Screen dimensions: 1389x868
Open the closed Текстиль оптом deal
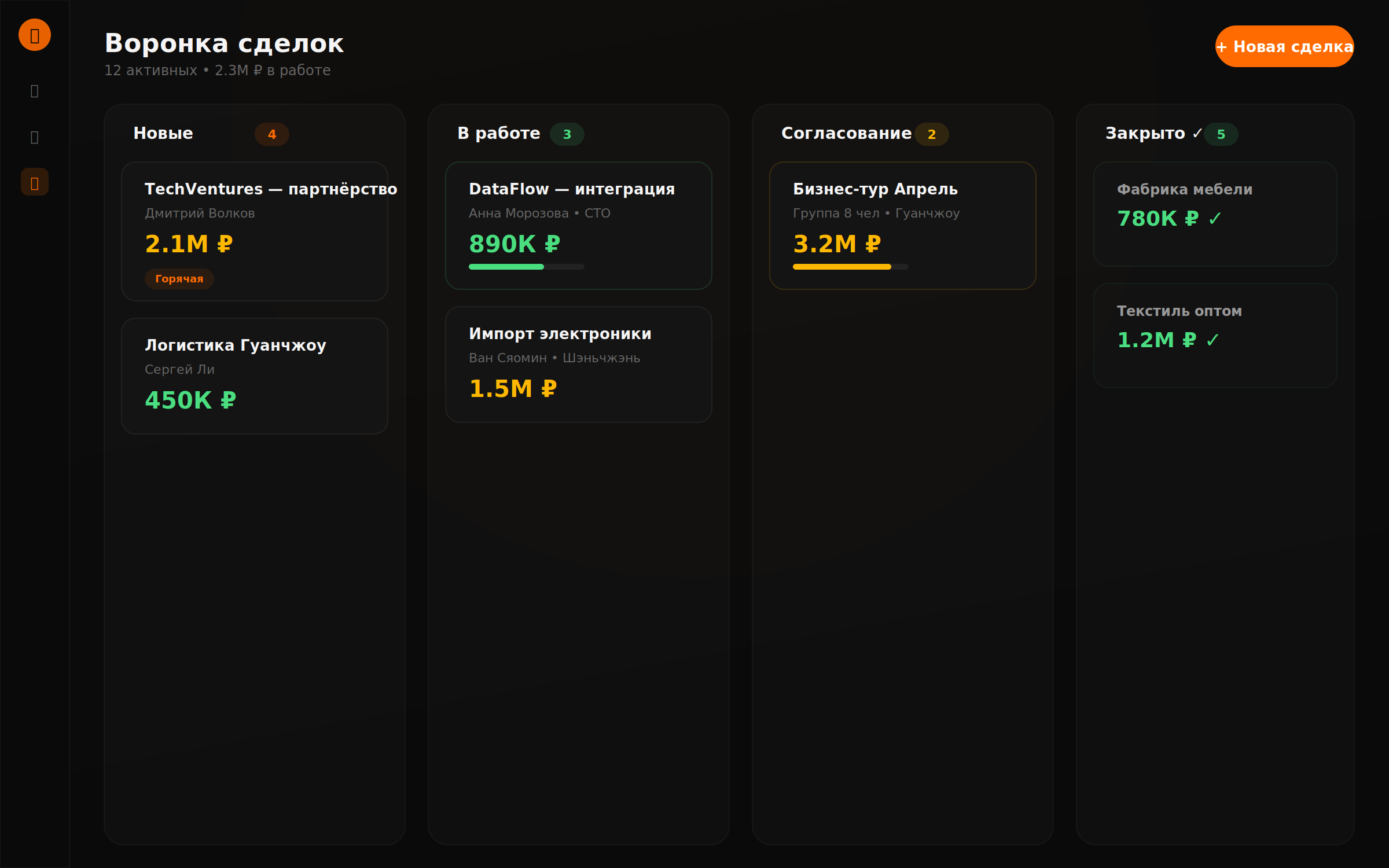[x=1215, y=336]
